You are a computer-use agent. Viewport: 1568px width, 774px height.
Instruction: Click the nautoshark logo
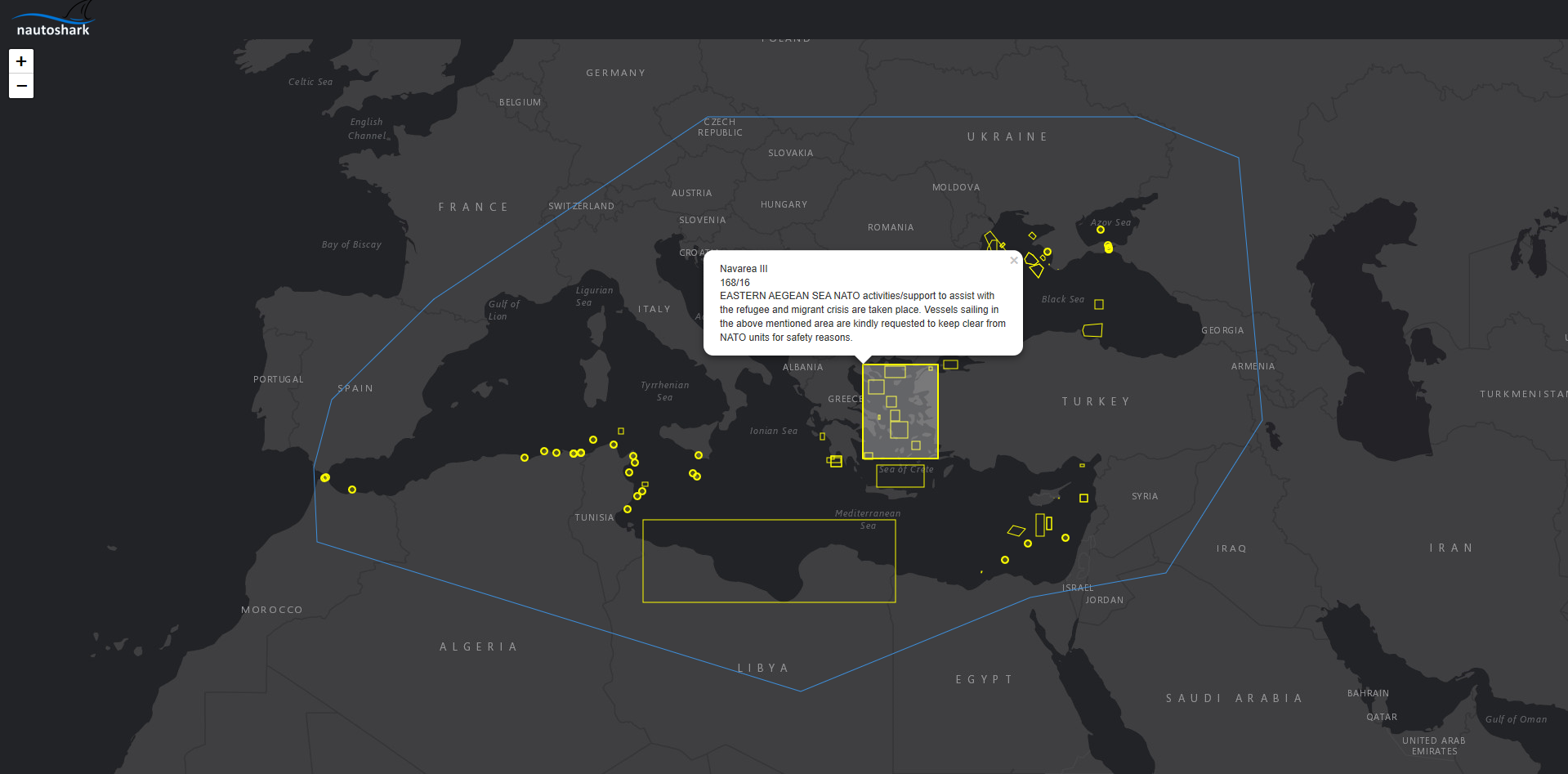pyautogui.click(x=53, y=19)
